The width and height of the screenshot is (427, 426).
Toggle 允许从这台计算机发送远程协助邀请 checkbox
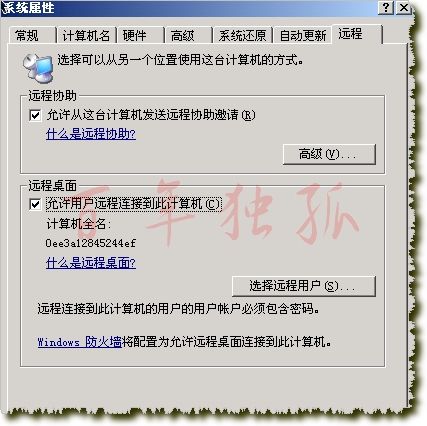pos(35,115)
